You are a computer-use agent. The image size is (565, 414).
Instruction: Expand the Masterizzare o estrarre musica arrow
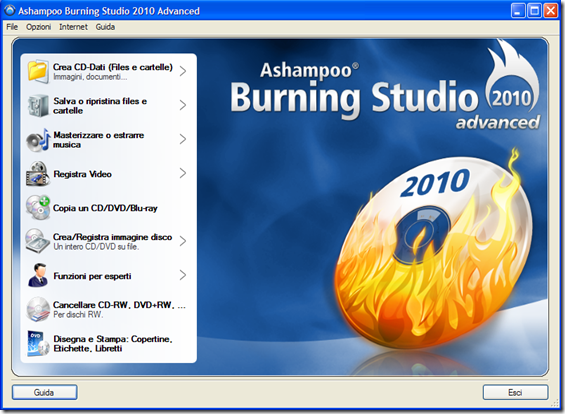click(x=183, y=139)
